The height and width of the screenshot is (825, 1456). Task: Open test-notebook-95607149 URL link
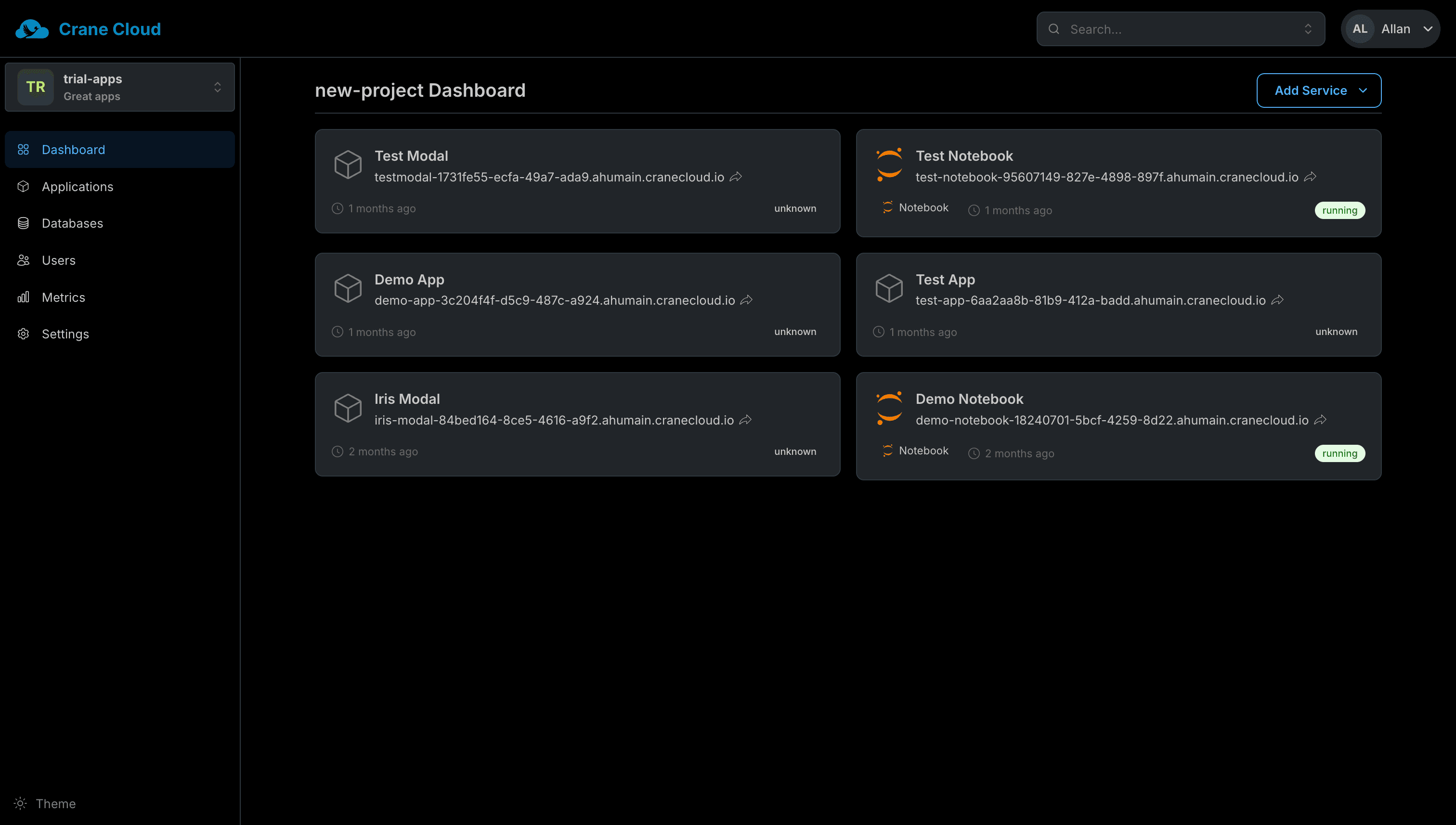click(1107, 177)
